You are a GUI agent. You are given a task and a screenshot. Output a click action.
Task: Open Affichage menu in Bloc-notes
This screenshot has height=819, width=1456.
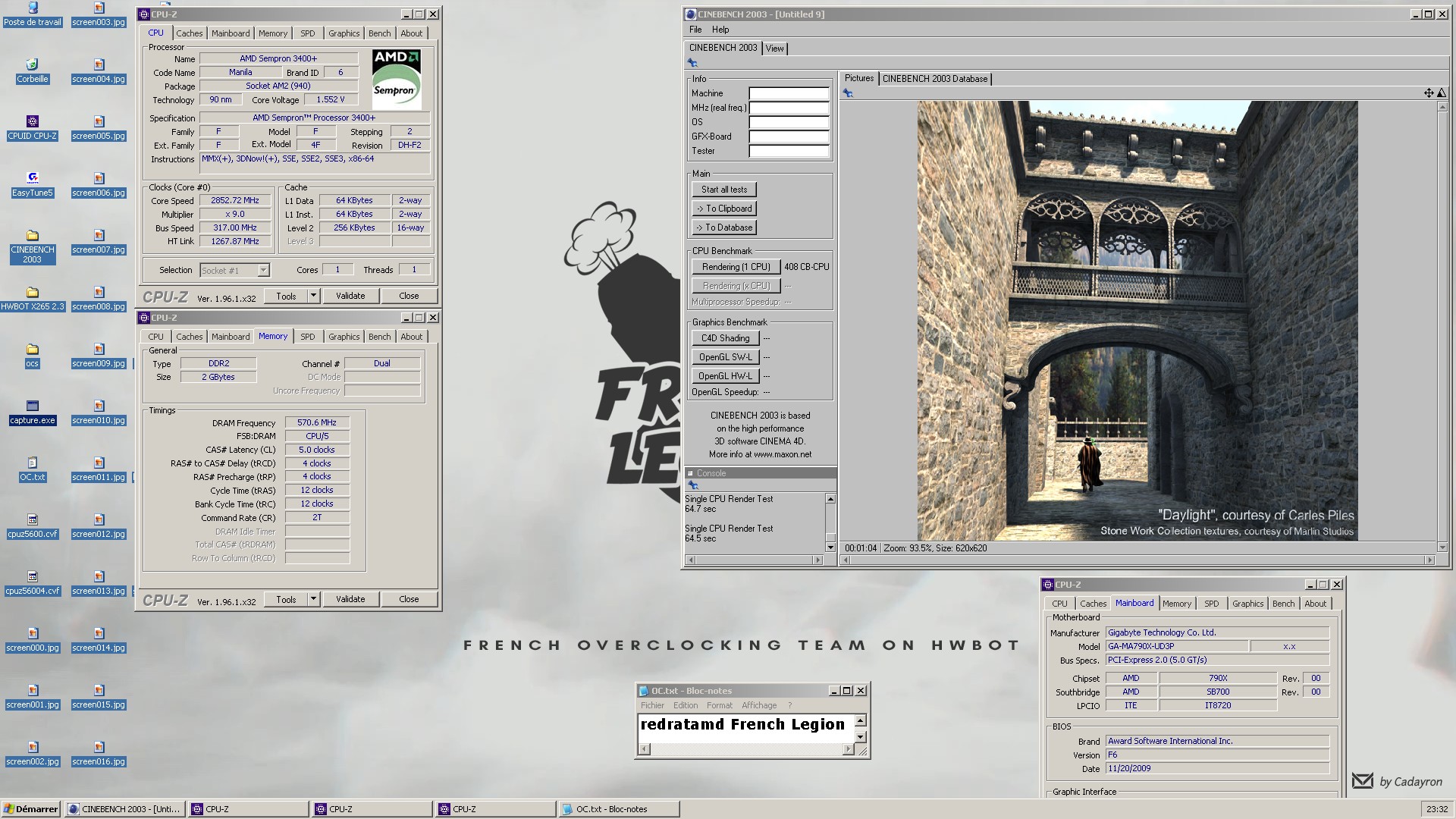click(x=759, y=705)
